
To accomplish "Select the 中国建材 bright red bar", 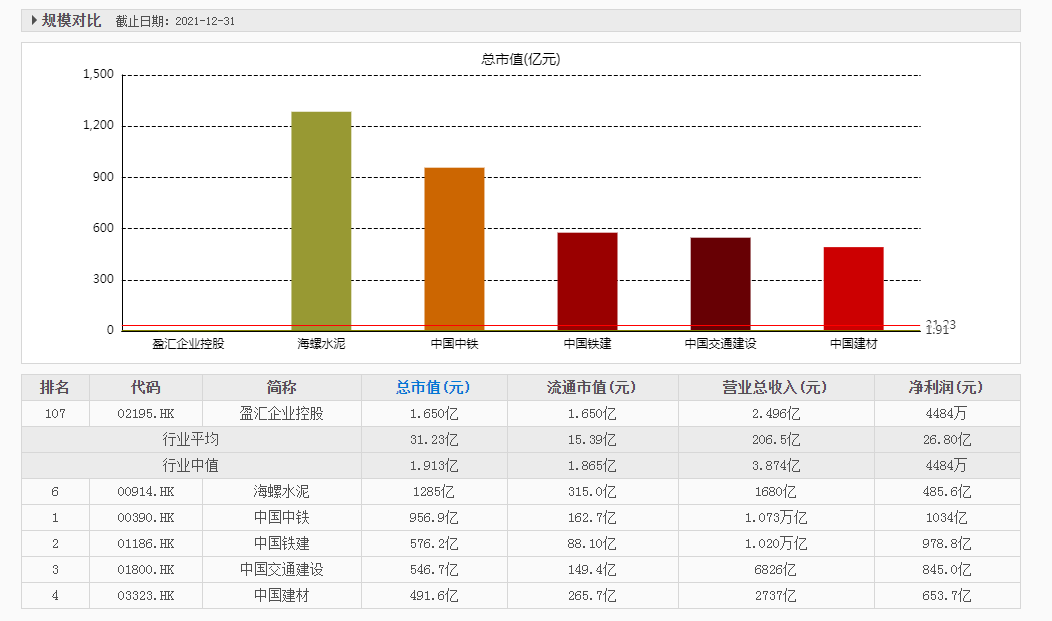I will (x=853, y=288).
